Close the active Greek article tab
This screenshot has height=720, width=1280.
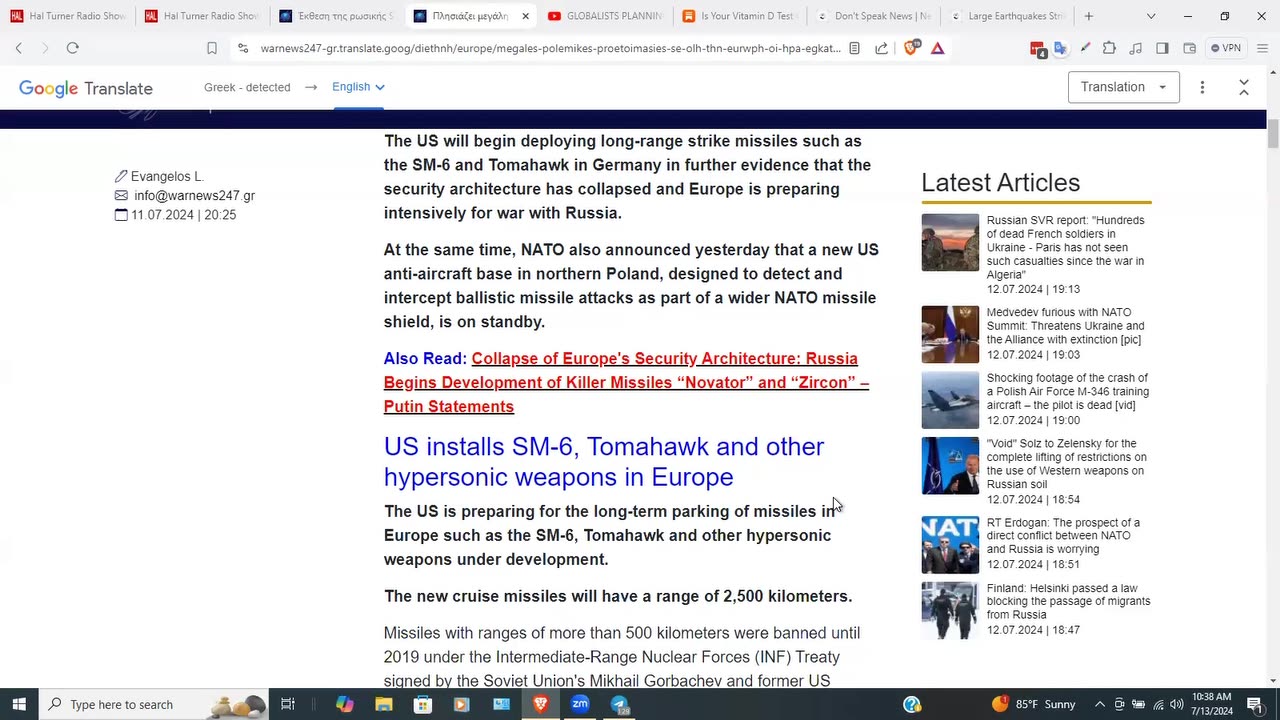pos(525,16)
